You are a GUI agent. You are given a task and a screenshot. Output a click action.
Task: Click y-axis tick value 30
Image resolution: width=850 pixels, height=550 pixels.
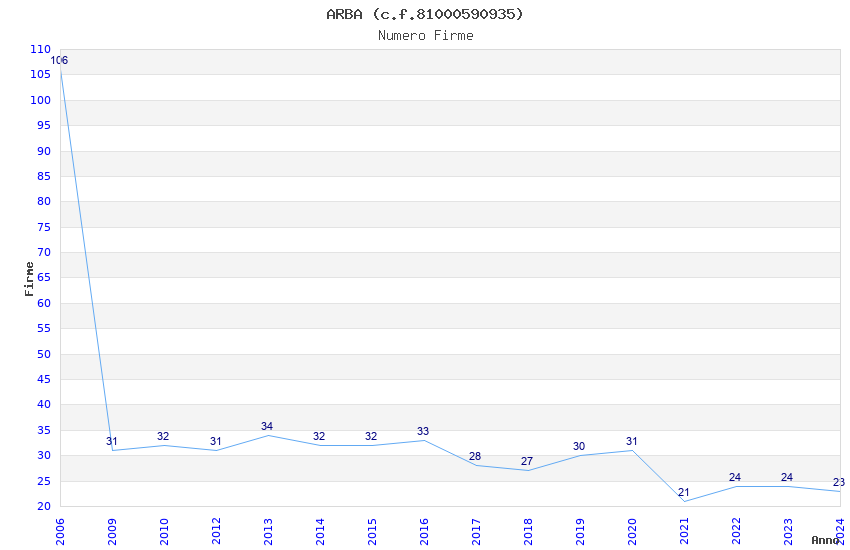pyautogui.click(x=44, y=456)
